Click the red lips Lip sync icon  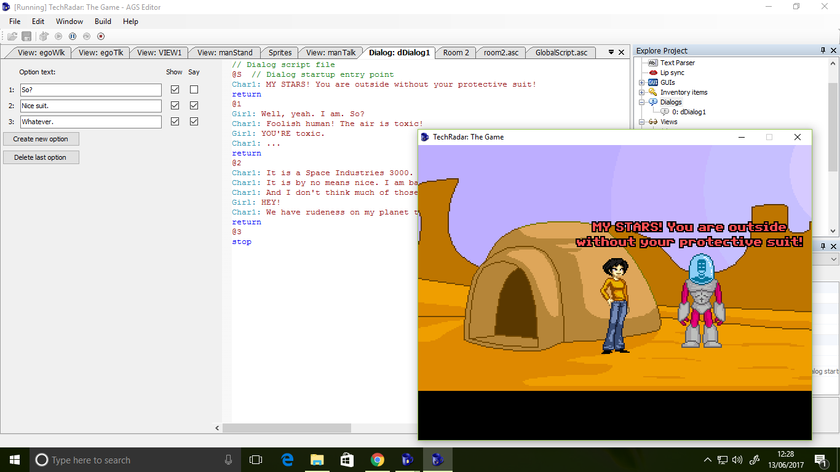[x=652, y=72]
